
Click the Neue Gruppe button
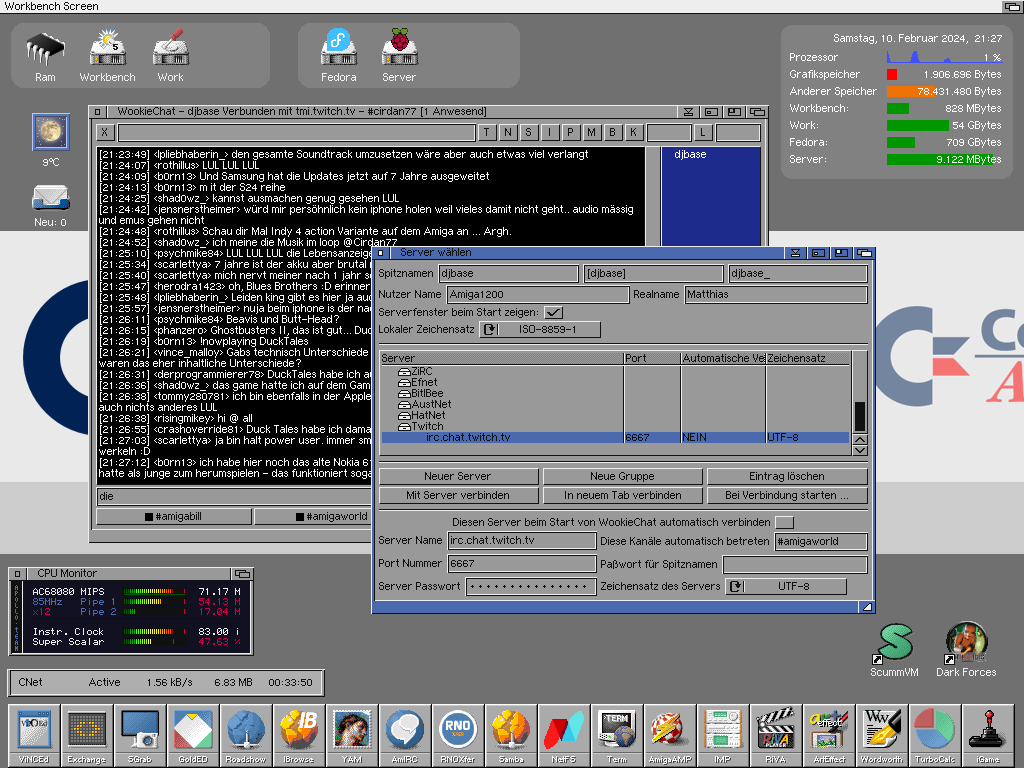tap(622, 476)
